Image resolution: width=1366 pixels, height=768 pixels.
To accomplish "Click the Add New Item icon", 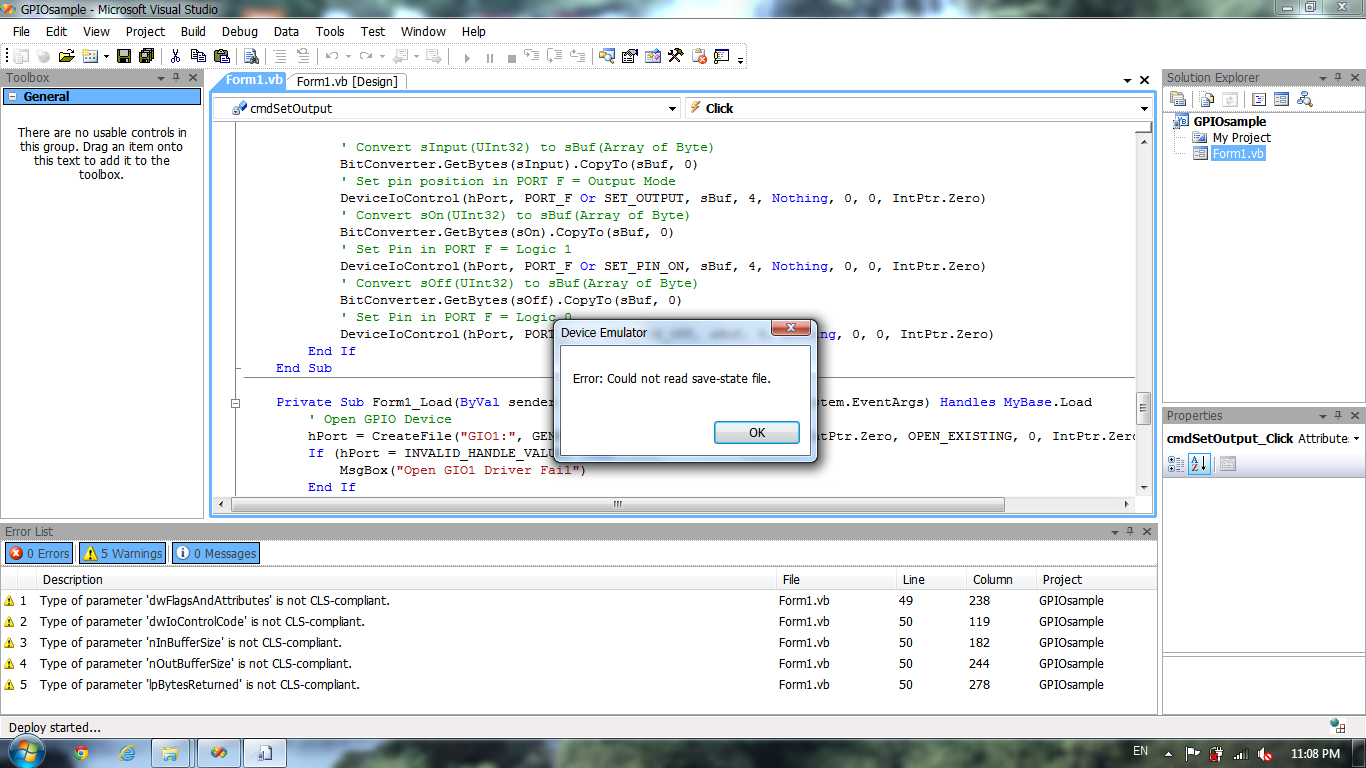I will coord(89,56).
